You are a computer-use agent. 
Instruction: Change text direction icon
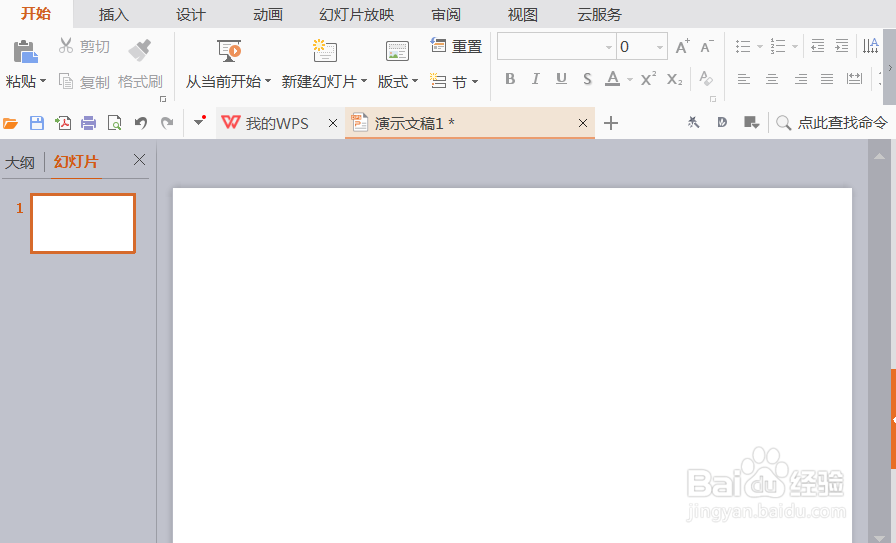870,46
